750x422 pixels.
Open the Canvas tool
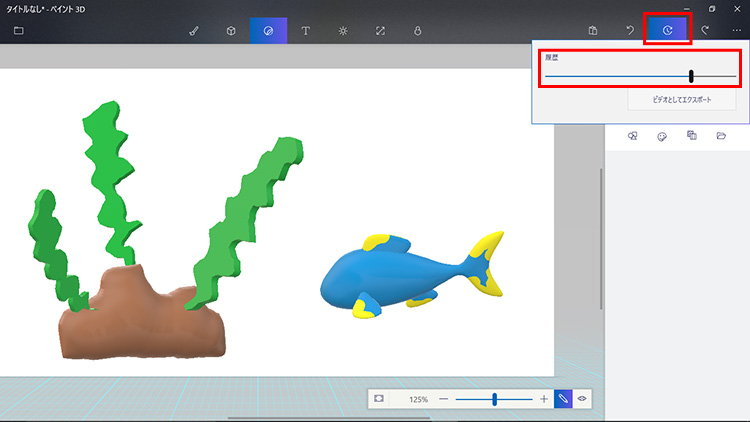(380, 31)
